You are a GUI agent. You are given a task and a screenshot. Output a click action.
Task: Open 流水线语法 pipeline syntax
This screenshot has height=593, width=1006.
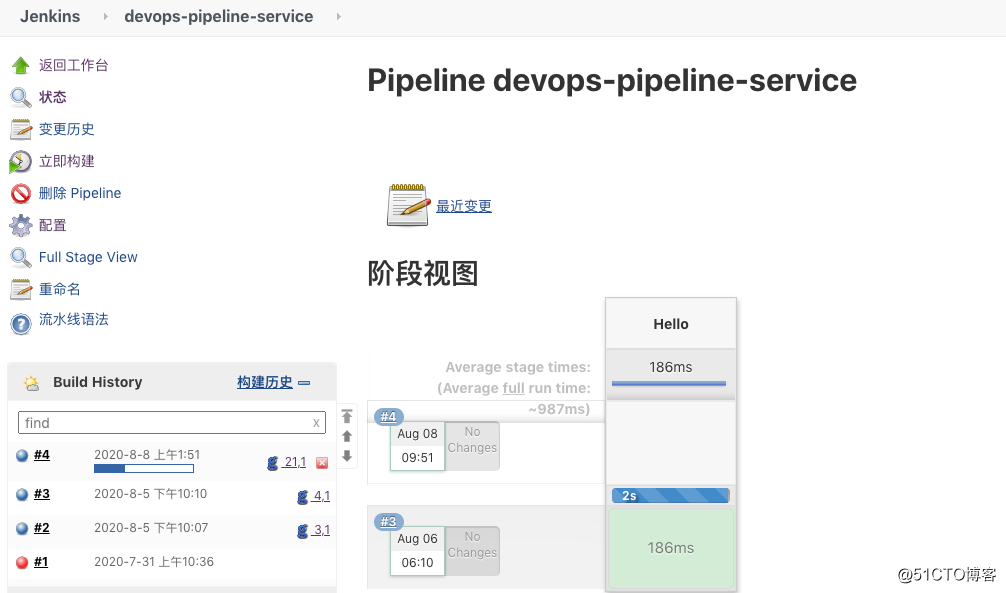tap(74, 319)
